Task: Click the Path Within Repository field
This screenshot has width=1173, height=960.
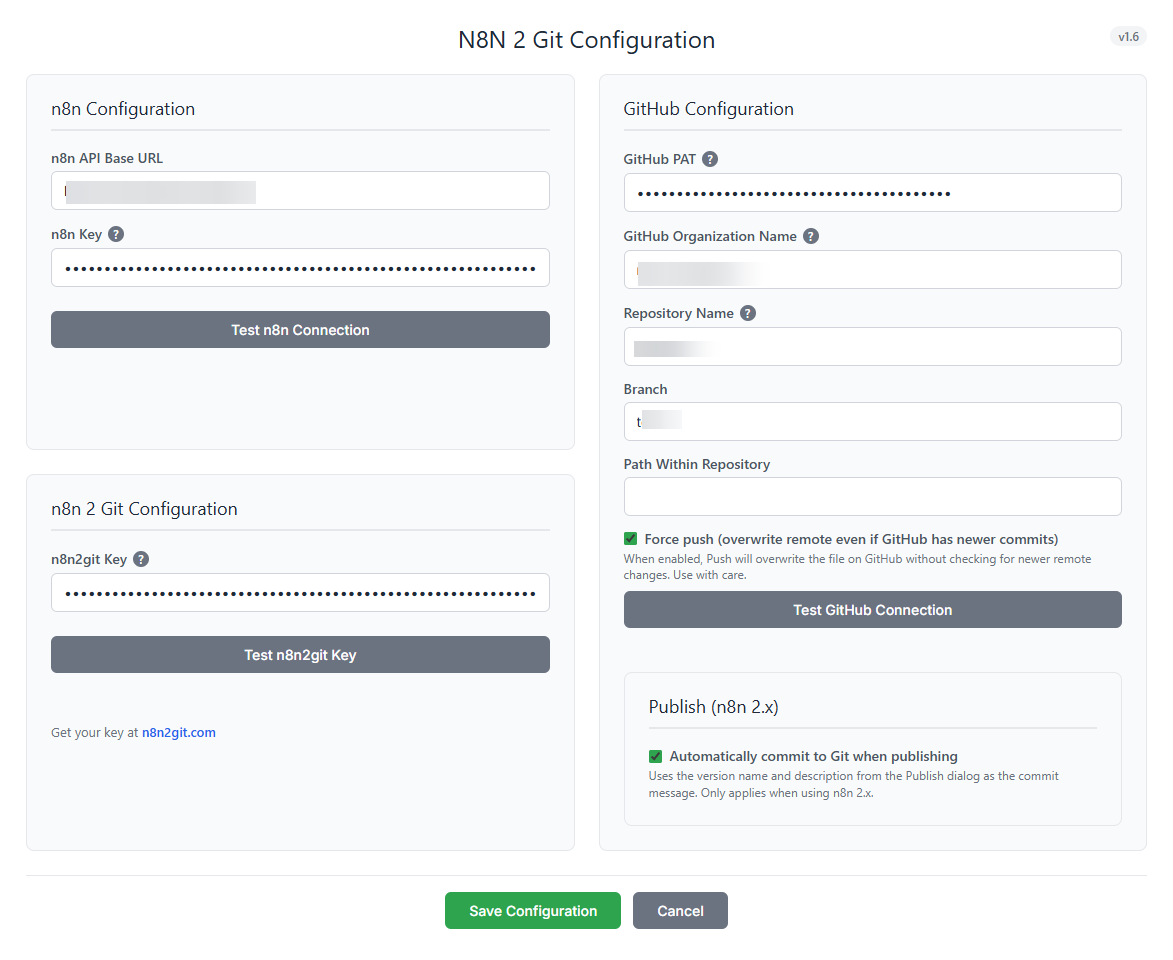Action: 872,496
